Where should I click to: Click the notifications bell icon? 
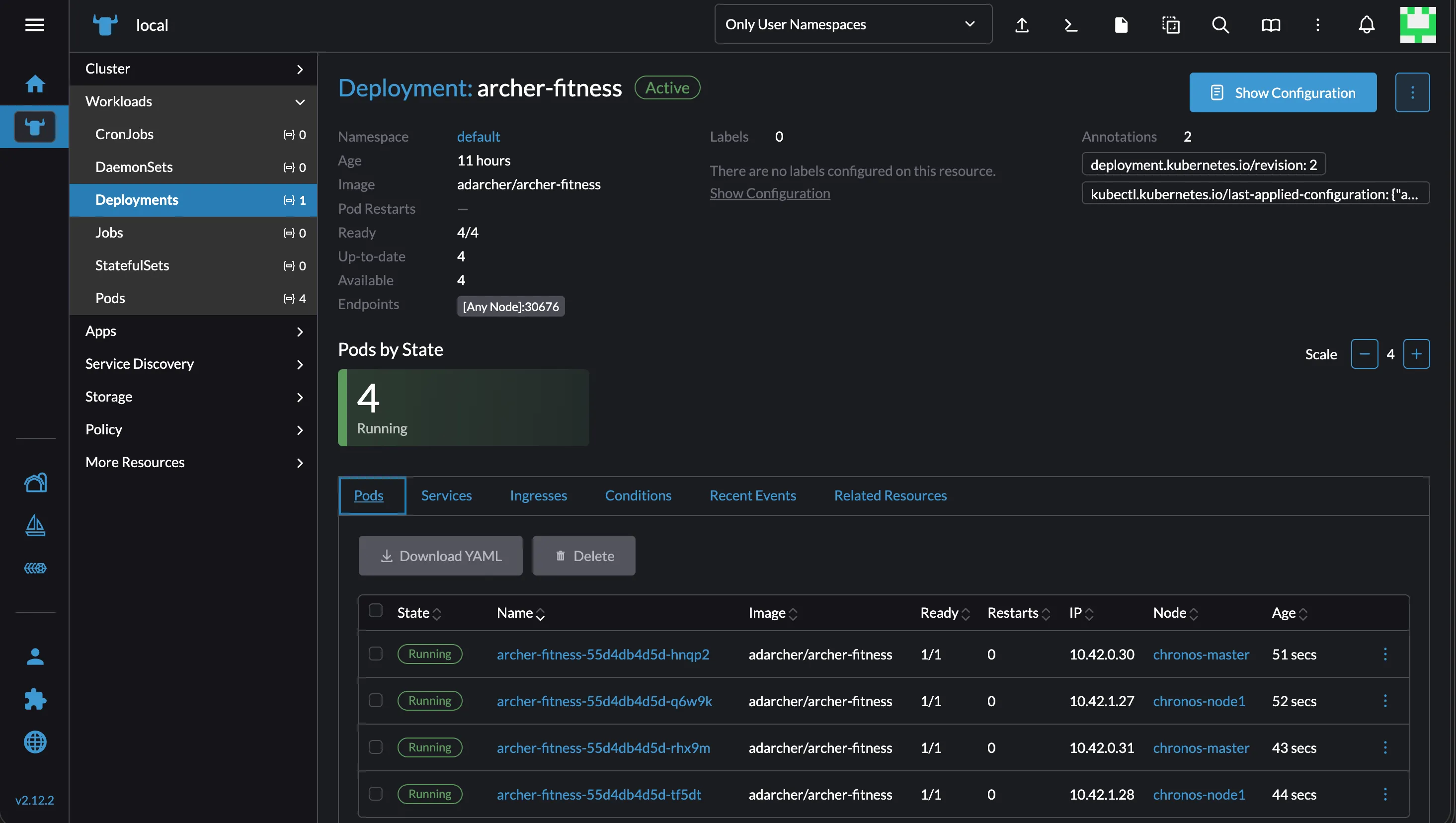[x=1366, y=25]
